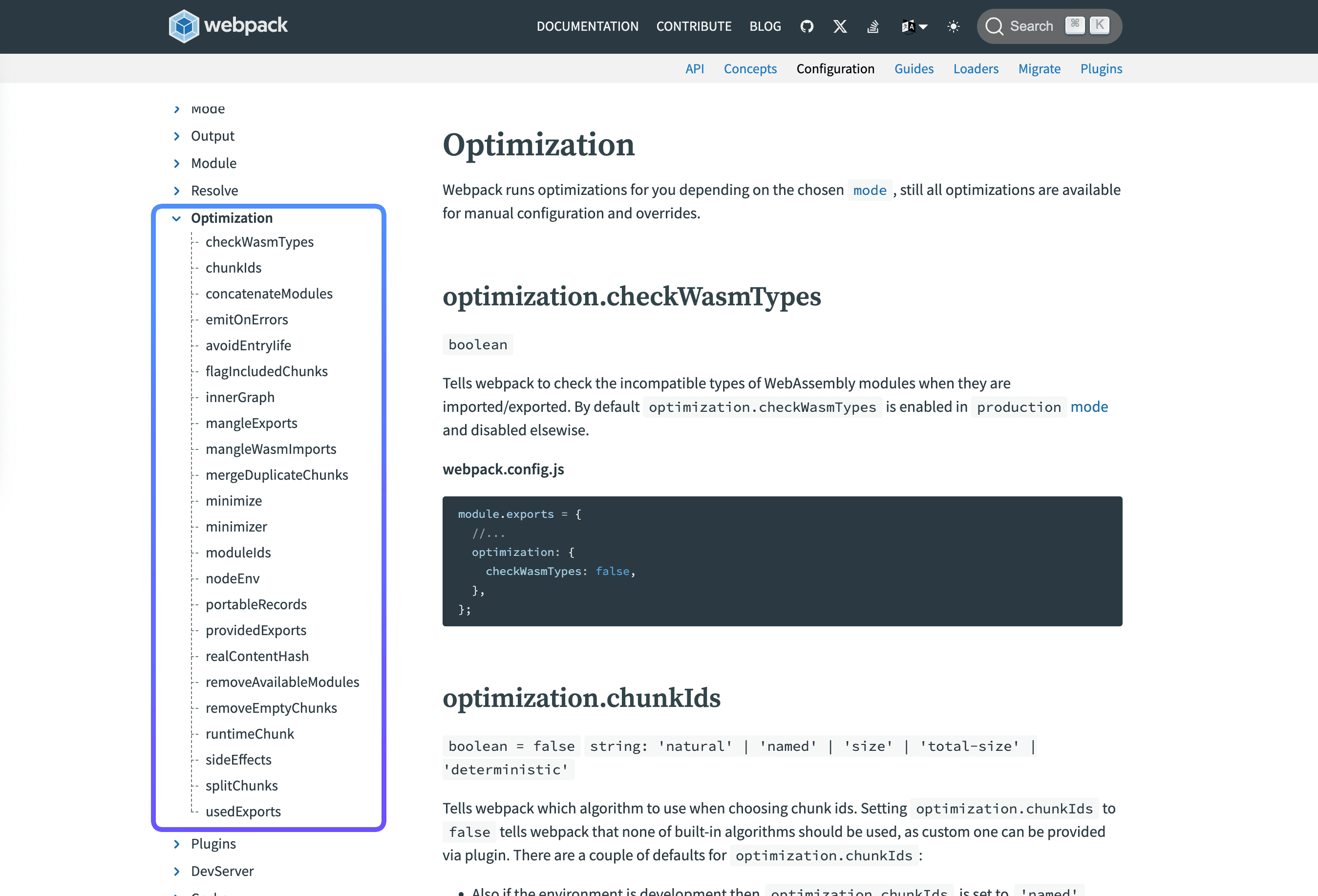Click the webpack logo

pos(228,26)
